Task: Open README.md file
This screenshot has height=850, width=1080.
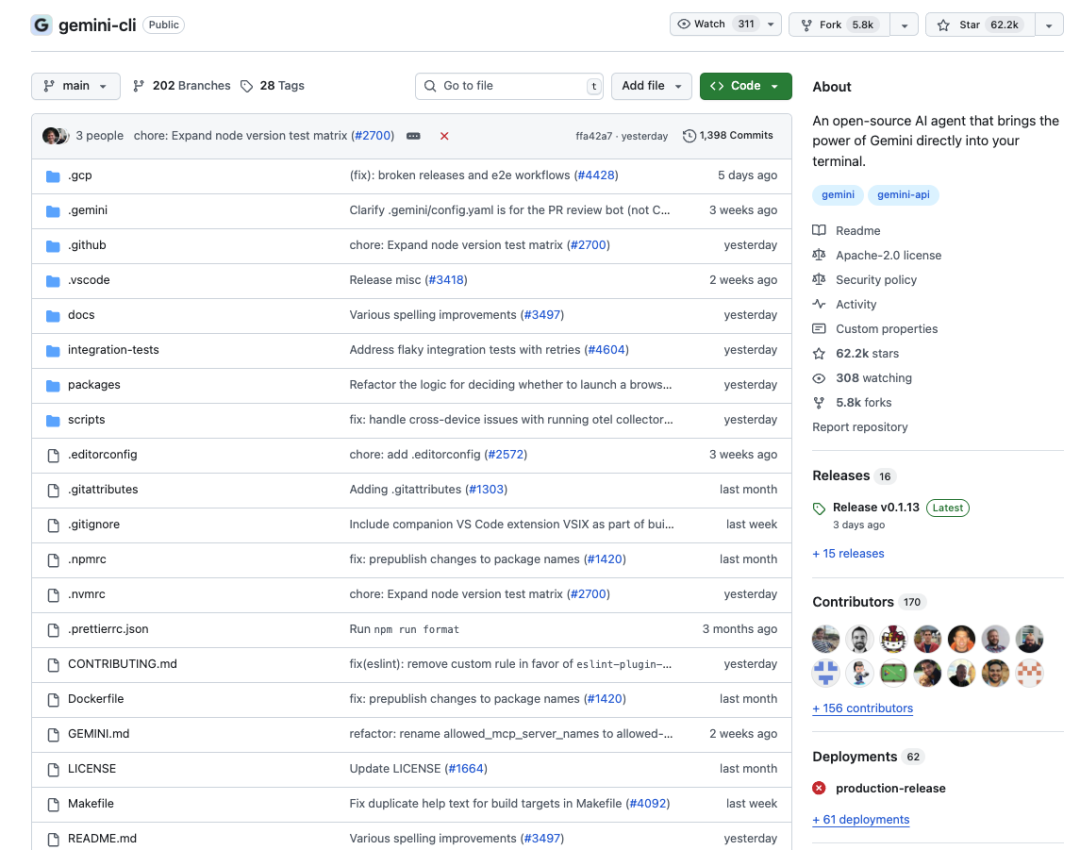Action: pos(102,838)
